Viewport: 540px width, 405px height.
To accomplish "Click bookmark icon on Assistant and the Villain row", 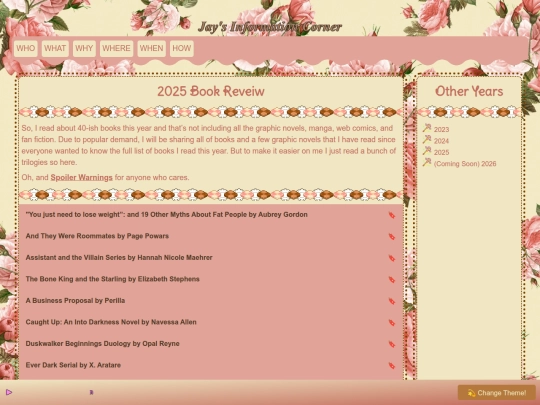I will click(x=392, y=259).
